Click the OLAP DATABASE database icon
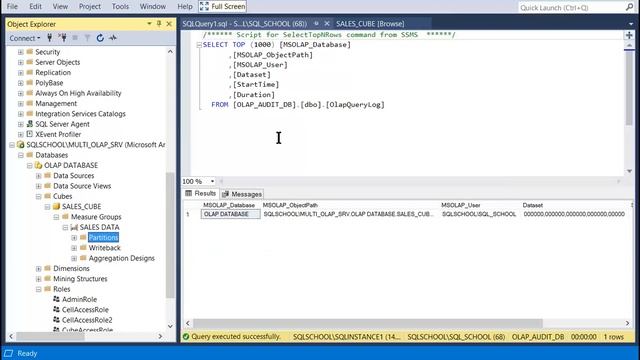 (x=38, y=165)
